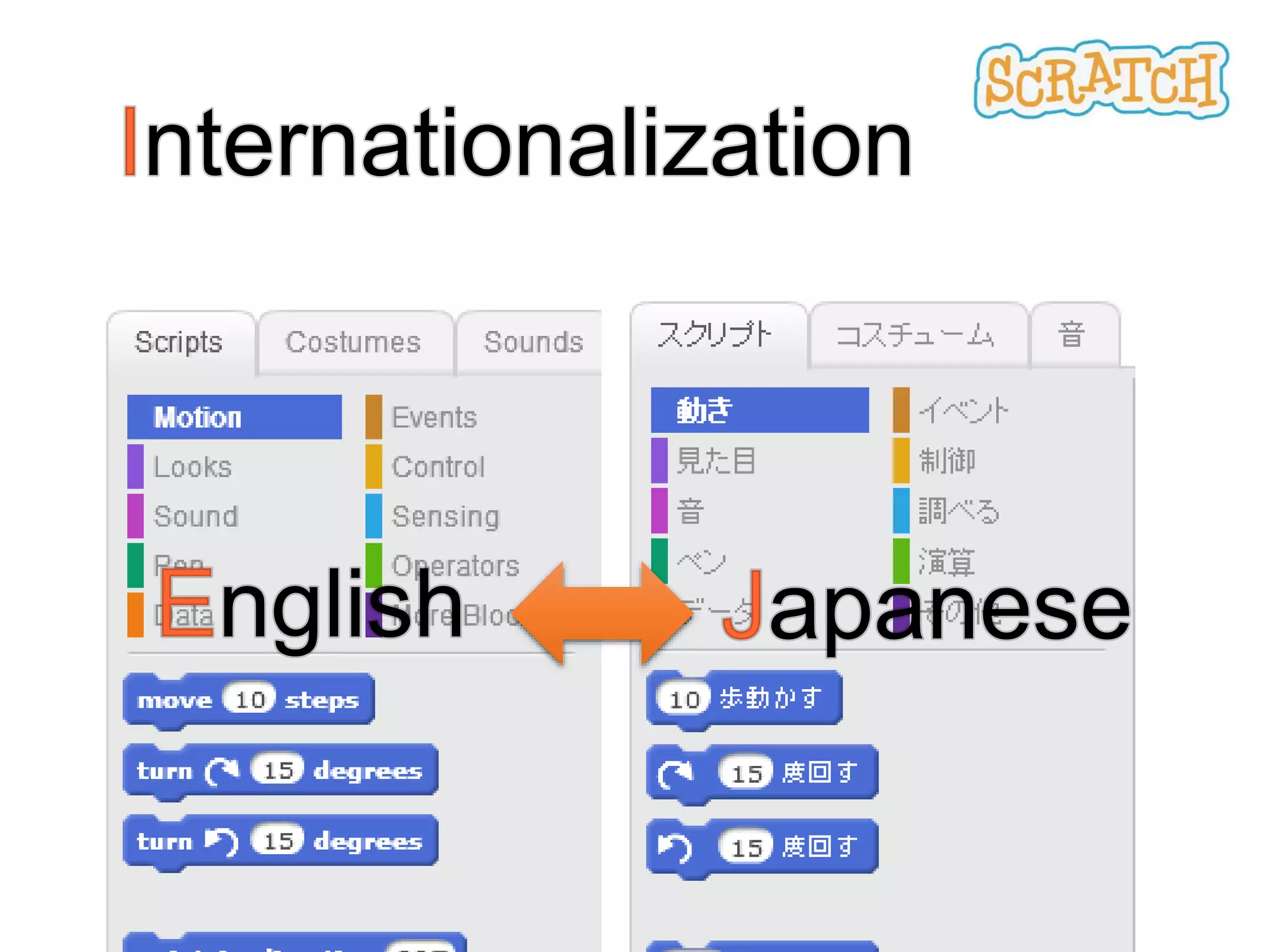Switch to the 音 tab
Image resolution: width=1270 pixels, height=952 pixels.
click(x=1075, y=335)
